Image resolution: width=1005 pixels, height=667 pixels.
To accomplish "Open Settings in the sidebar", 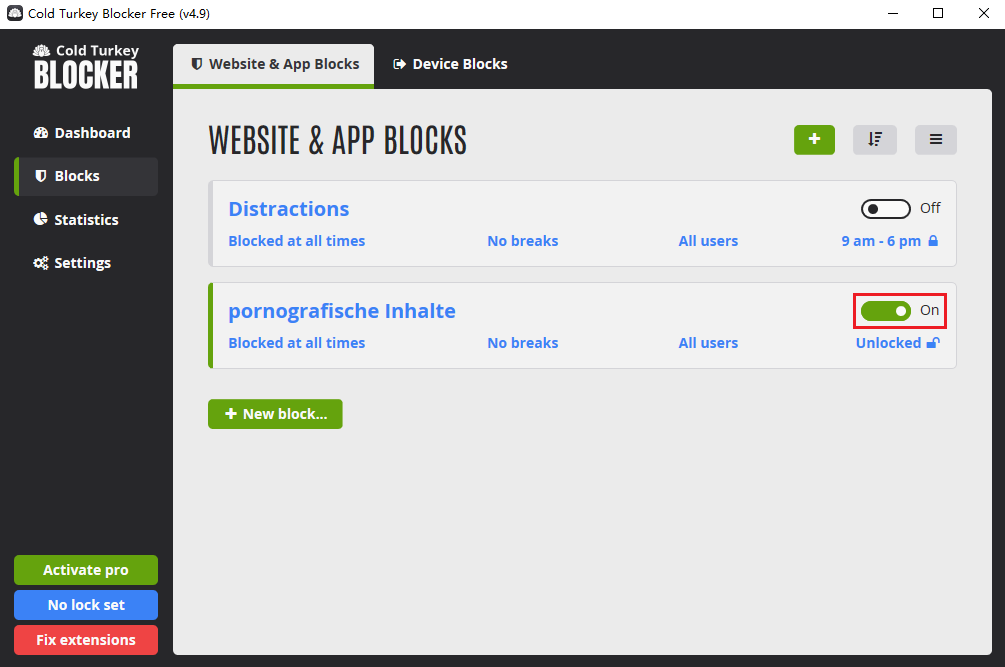I will click(86, 263).
